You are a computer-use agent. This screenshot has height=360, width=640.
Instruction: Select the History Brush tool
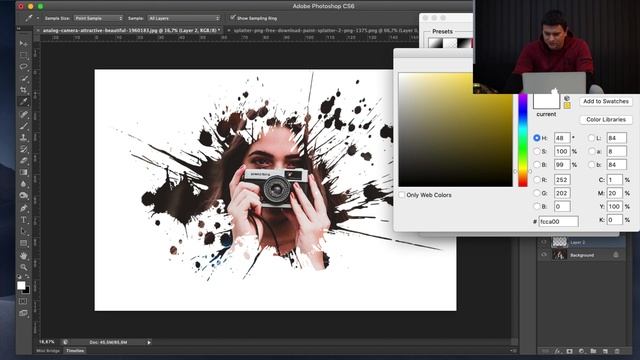click(x=23, y=149)
